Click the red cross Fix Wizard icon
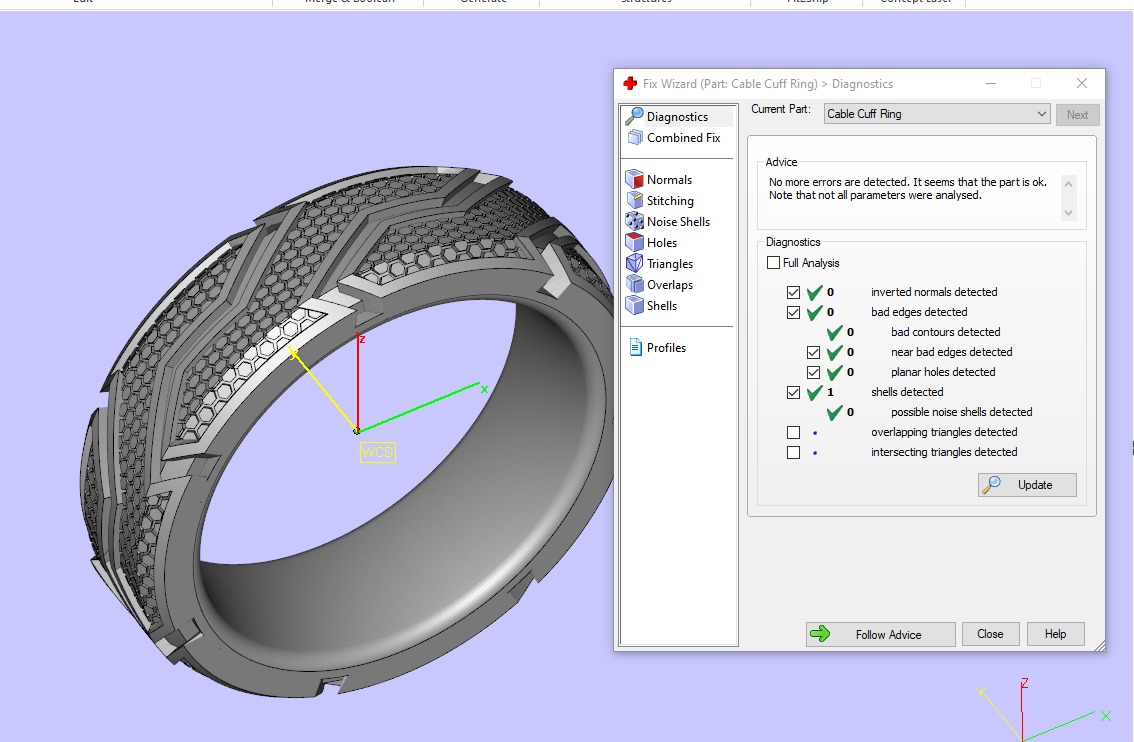1134x742 pixels. pos(630,83)
